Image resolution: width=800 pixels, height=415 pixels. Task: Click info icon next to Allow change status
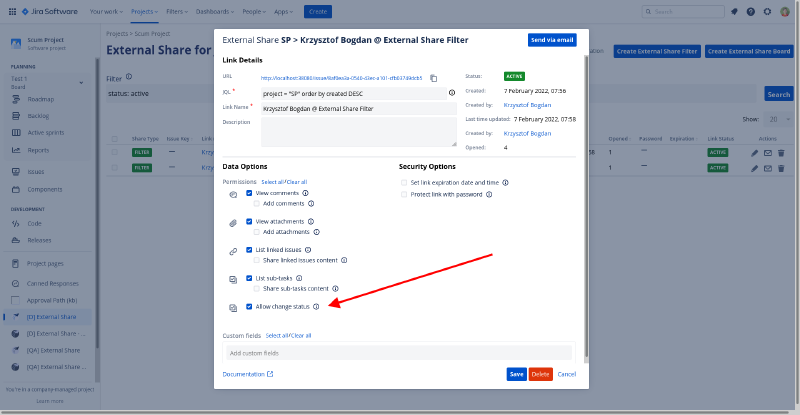point(316,306)
